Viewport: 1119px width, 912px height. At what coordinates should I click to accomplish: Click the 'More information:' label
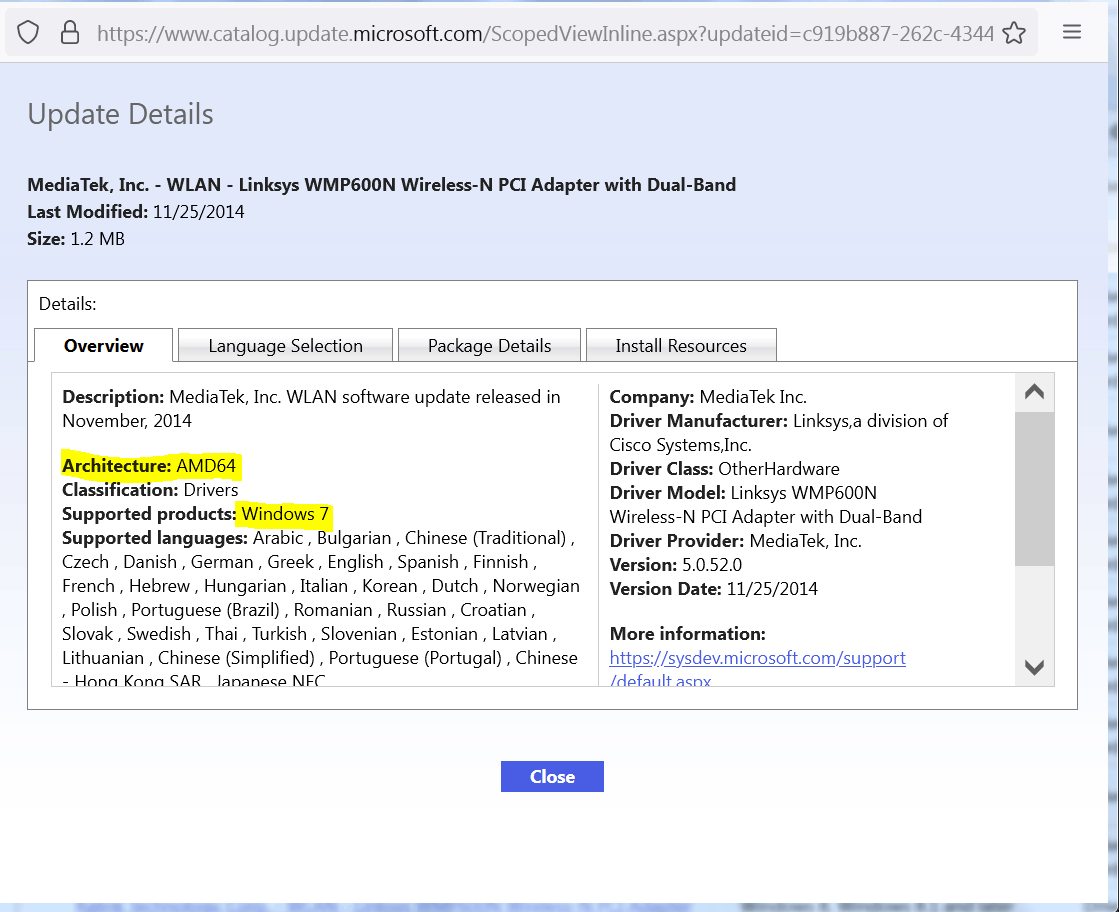687,634
